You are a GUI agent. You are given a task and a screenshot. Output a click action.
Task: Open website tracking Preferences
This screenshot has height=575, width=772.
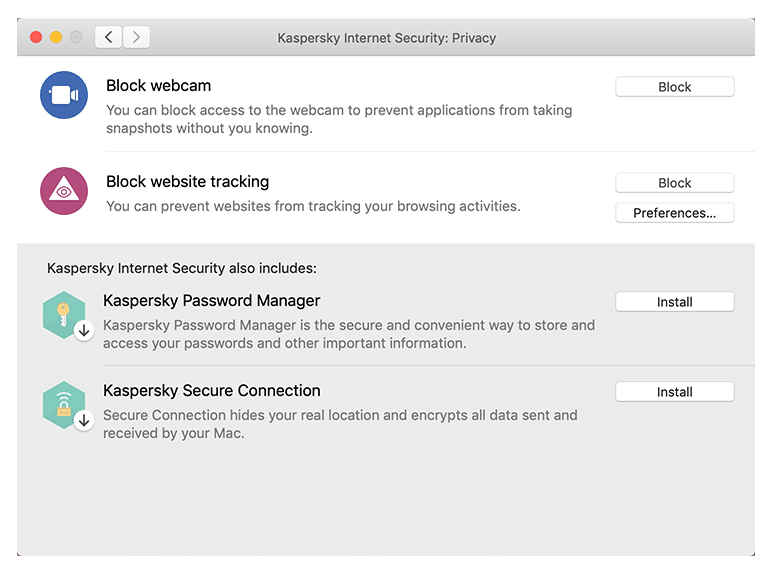675,213
